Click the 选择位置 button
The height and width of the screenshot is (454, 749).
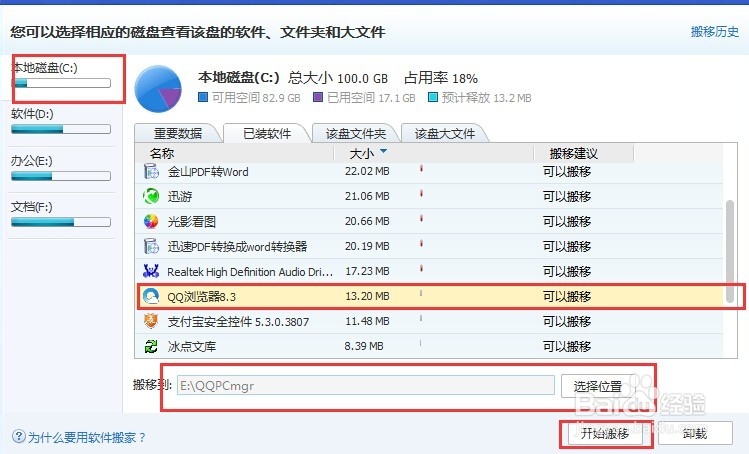coord(597,386)
